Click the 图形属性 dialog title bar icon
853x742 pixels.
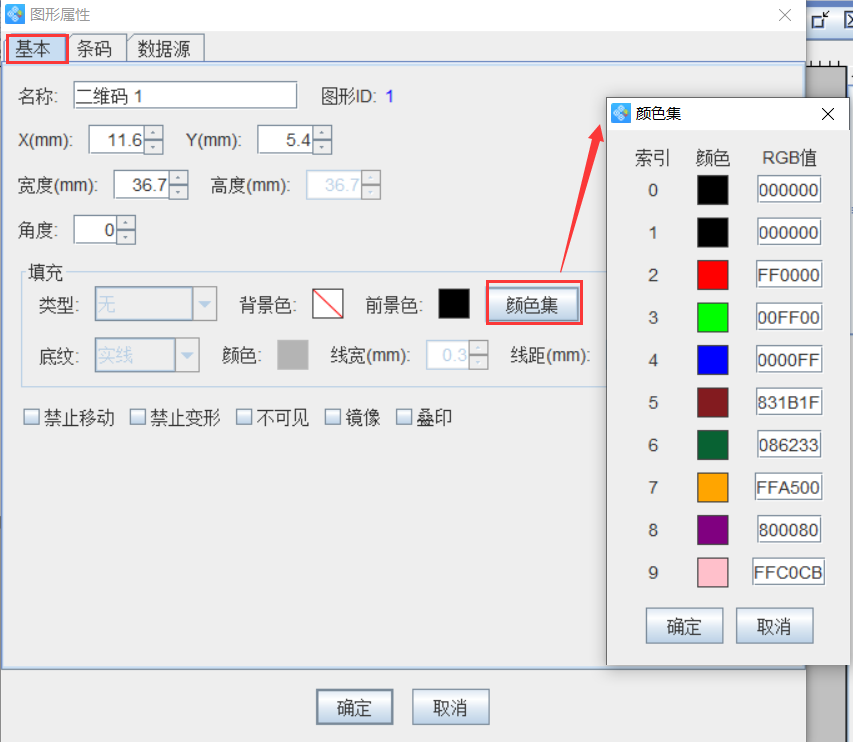(14, 14)
